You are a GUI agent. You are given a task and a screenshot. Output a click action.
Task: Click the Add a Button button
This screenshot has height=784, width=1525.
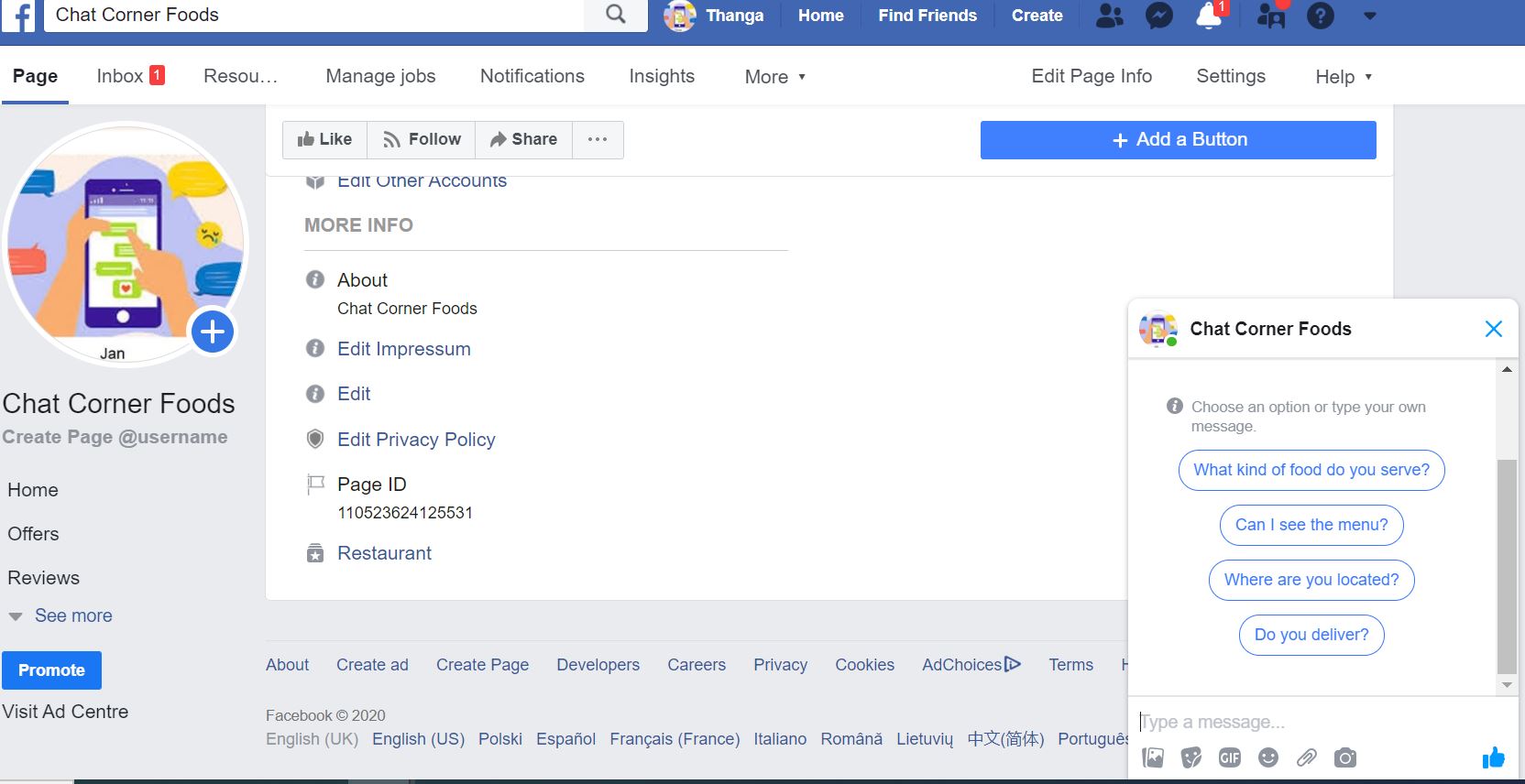pyautogui.click(x=1178, y=139)
